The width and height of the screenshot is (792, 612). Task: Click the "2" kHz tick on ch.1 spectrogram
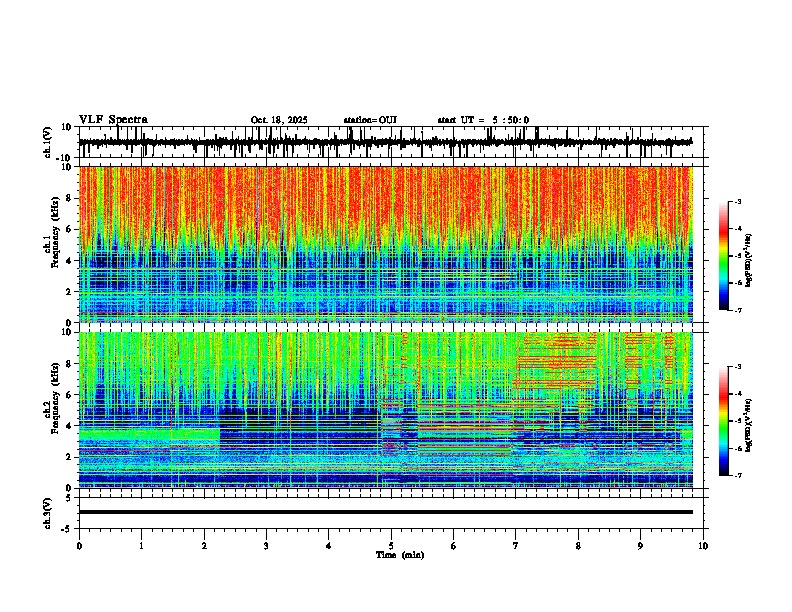pyautogui.click(x=70, y=291)
